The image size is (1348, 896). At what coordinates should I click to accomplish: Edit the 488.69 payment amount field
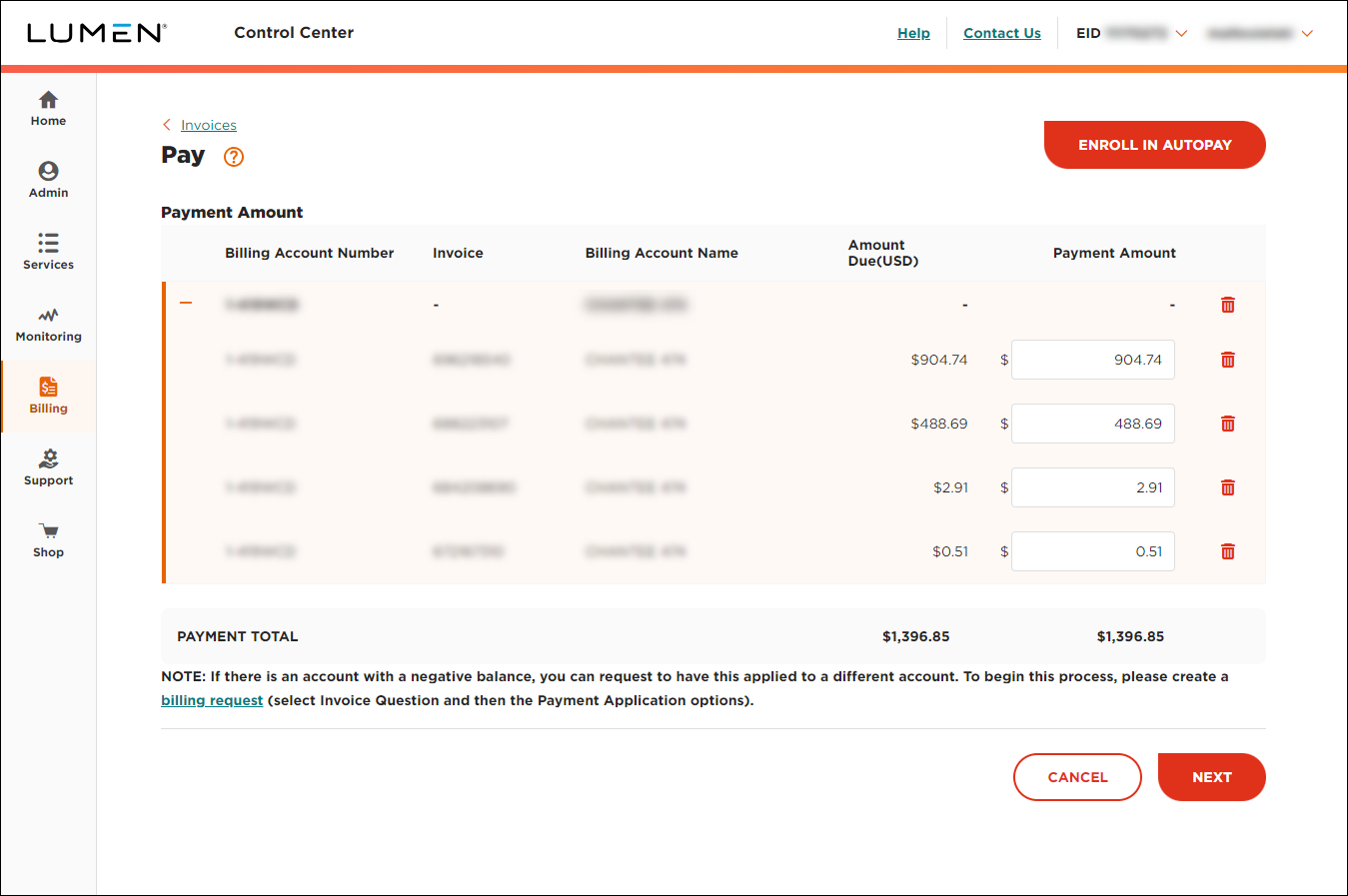(x=1093, y=424)
